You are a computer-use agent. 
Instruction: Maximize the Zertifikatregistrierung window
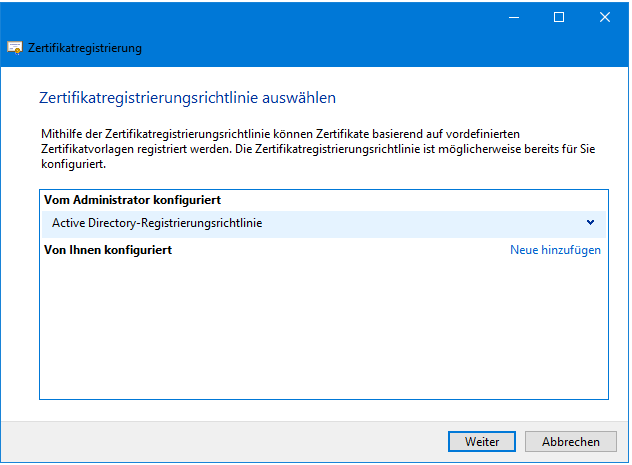point(559,16)
